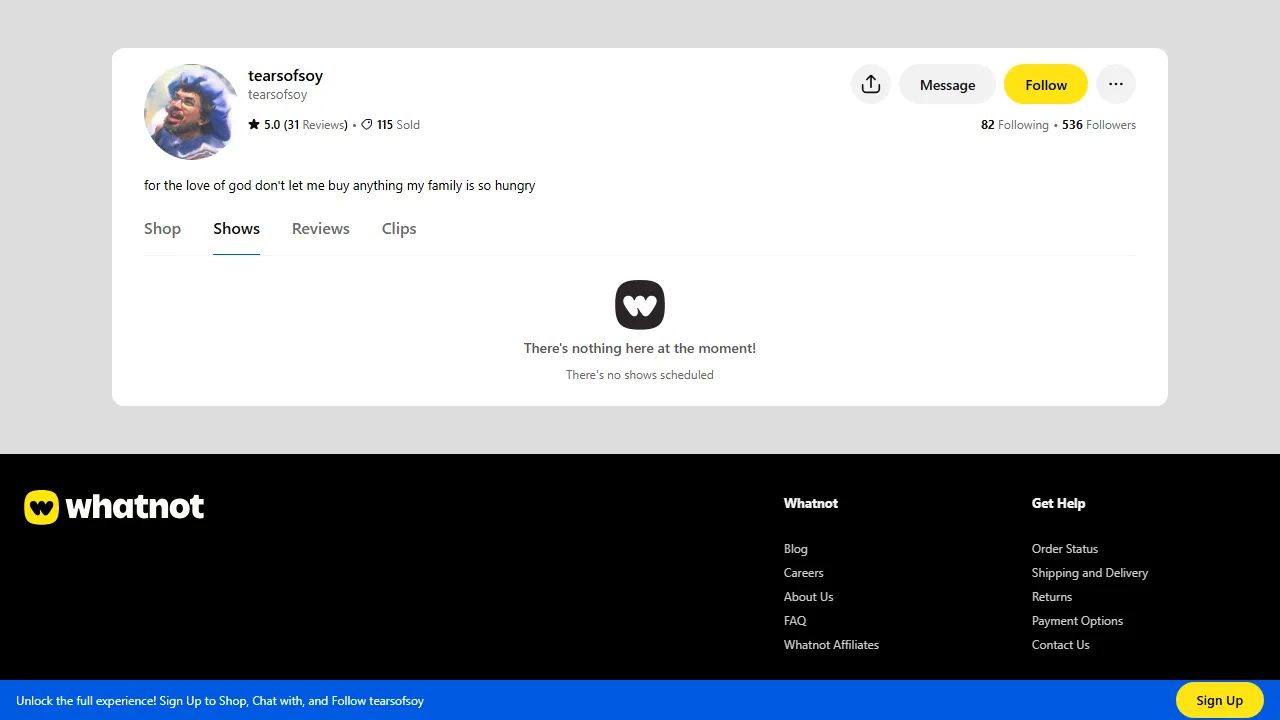The image size is (1280, 720).
Task: Click the 82 Following count
Action: [1014, 124]
